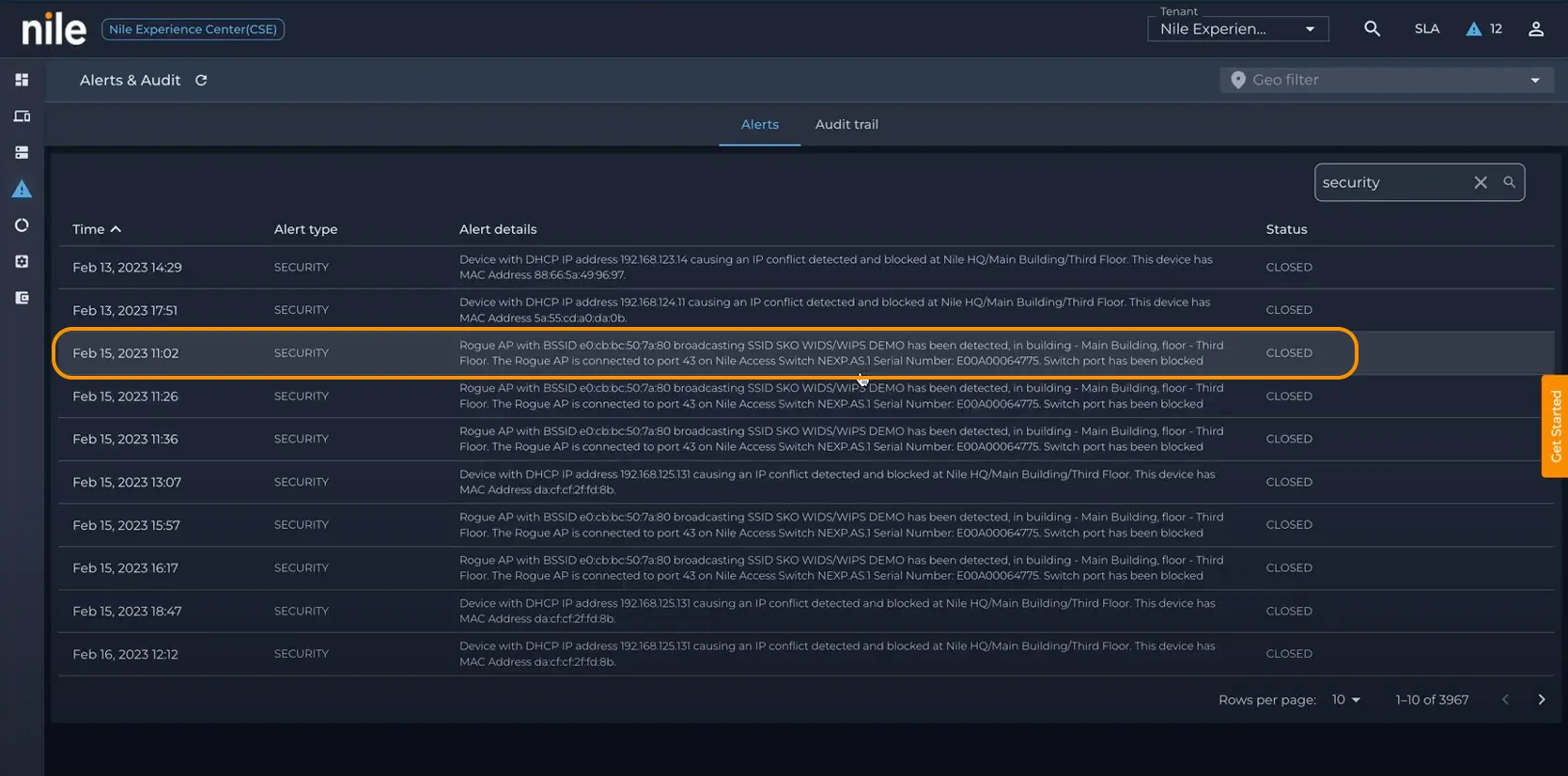Expand the Geo filter dropdown
1568x776 pixels.
1535,80
